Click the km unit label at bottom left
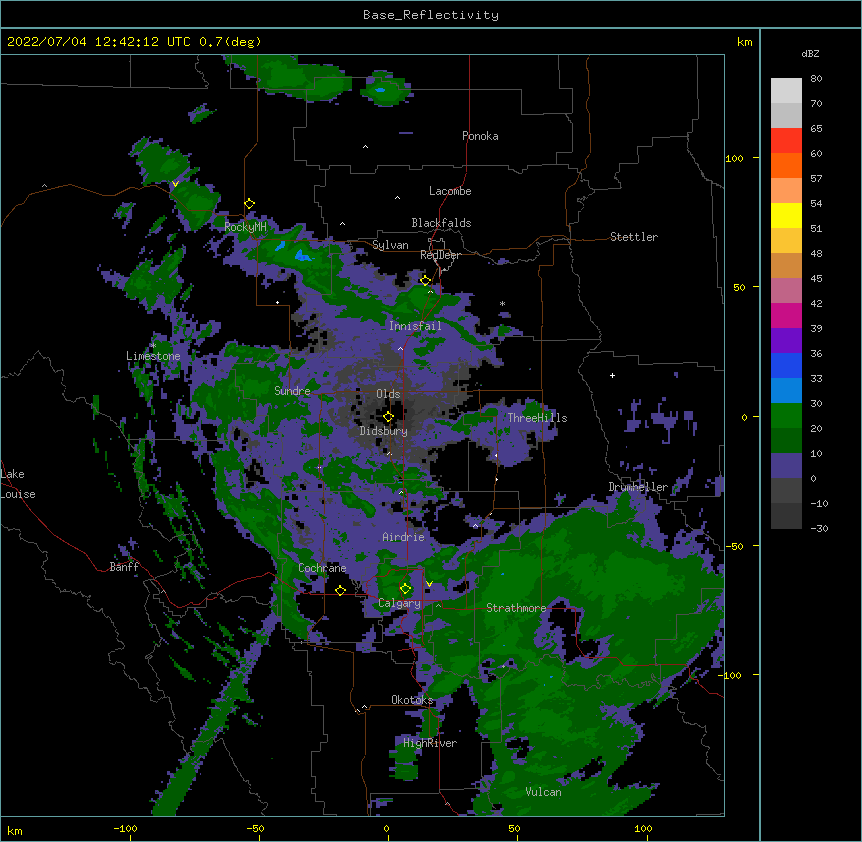 [x=15, y=830]
